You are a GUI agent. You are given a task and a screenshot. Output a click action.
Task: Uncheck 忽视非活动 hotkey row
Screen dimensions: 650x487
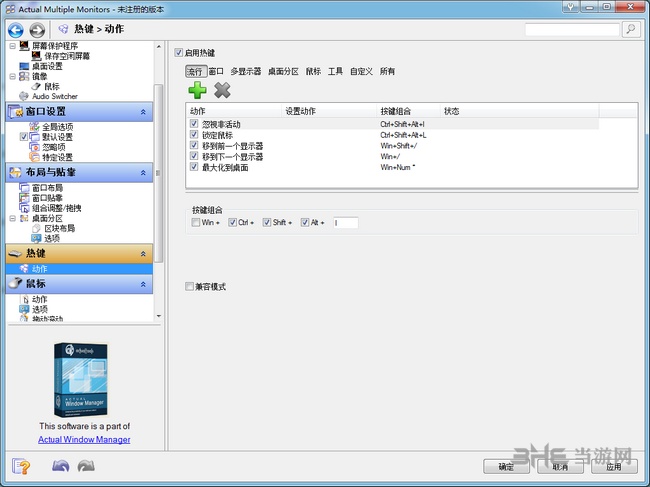pyautogui.click(x=194, y=124)
